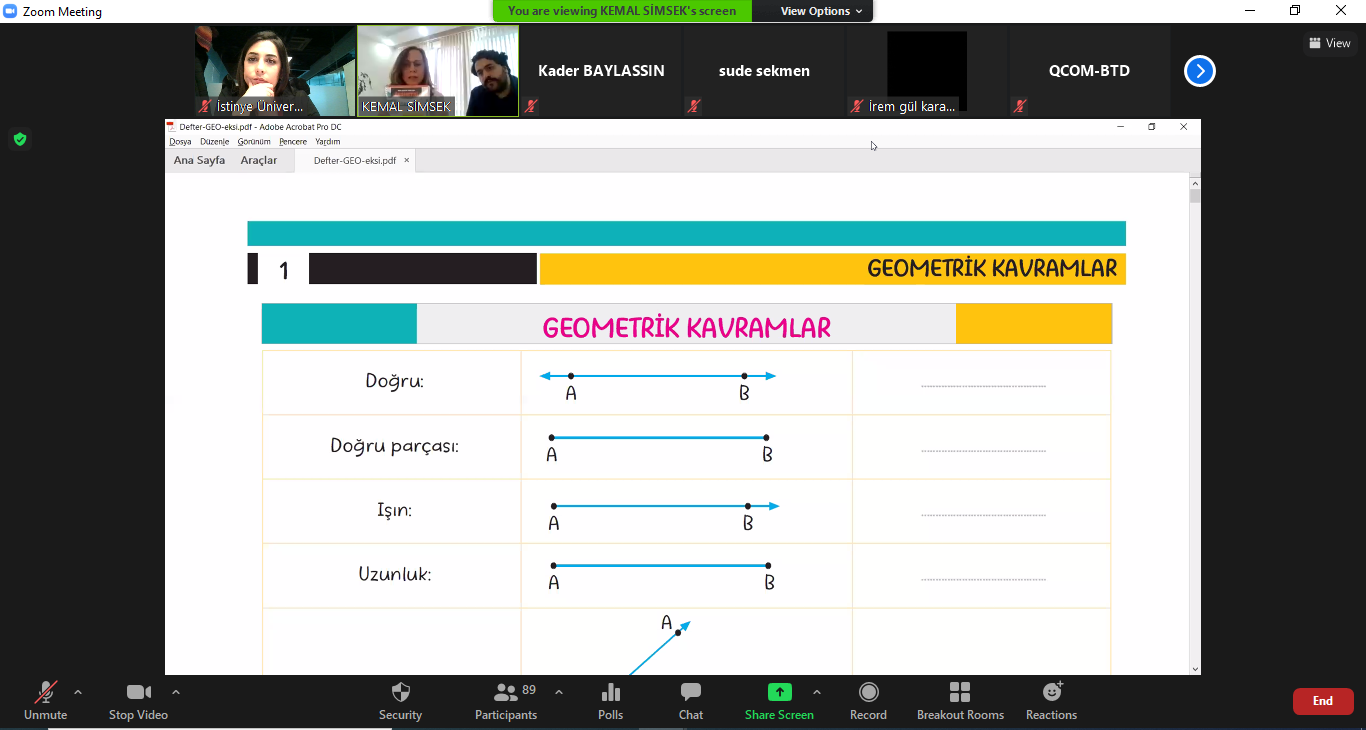Viewport: 1366px width, 730px height.
Task: Click the red End meeting button
Action: click(1322, 701)
